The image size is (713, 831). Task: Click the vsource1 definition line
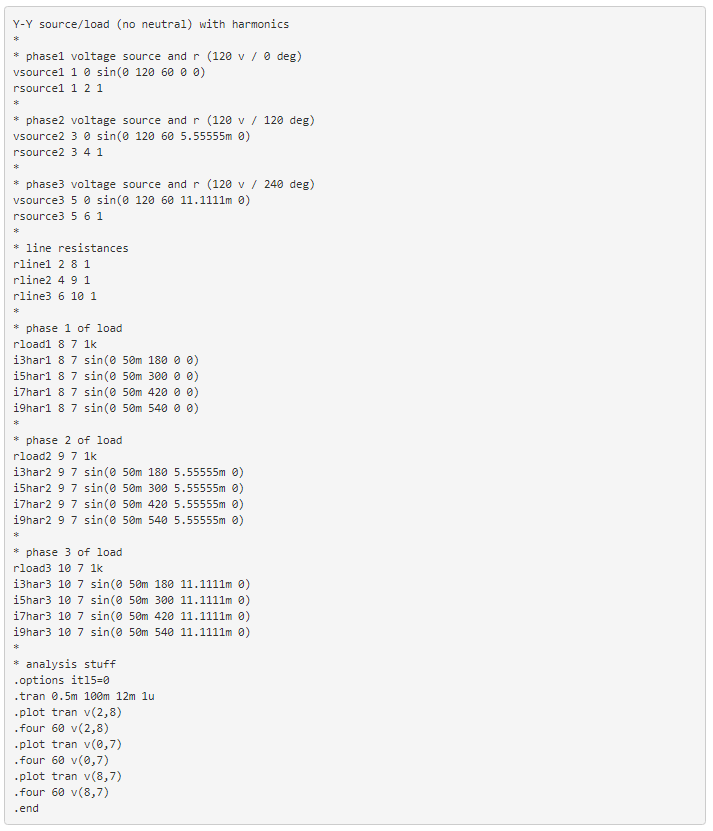[x=110, y=72]
